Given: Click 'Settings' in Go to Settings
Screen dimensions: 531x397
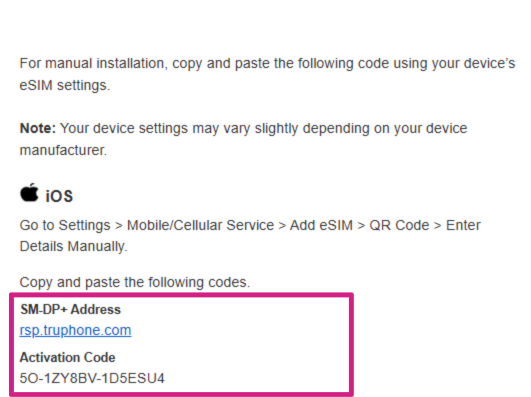Looking at the screenshot, I should [85, 226].
